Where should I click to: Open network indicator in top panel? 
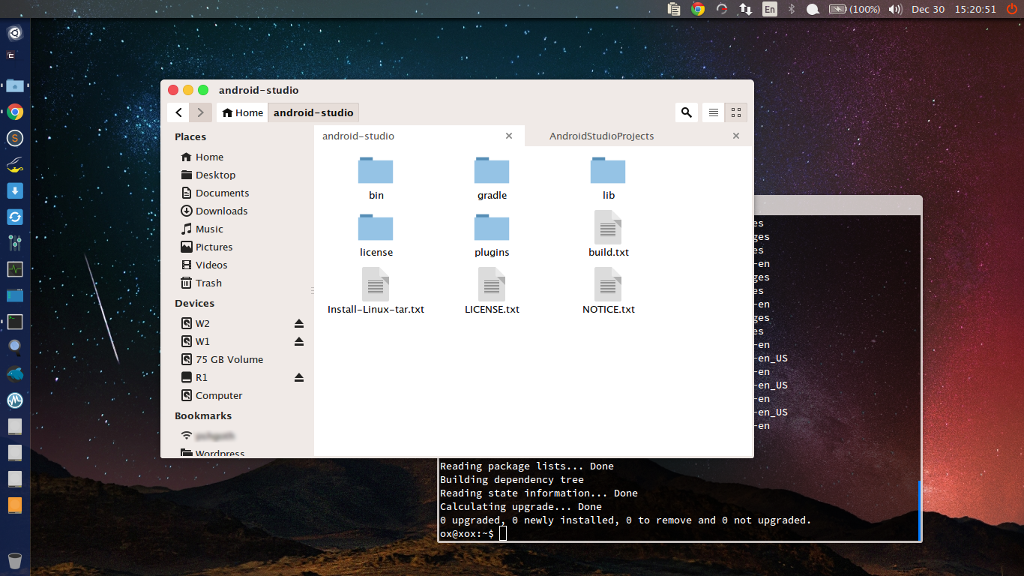pyautogui.click(x=745, y=9)
